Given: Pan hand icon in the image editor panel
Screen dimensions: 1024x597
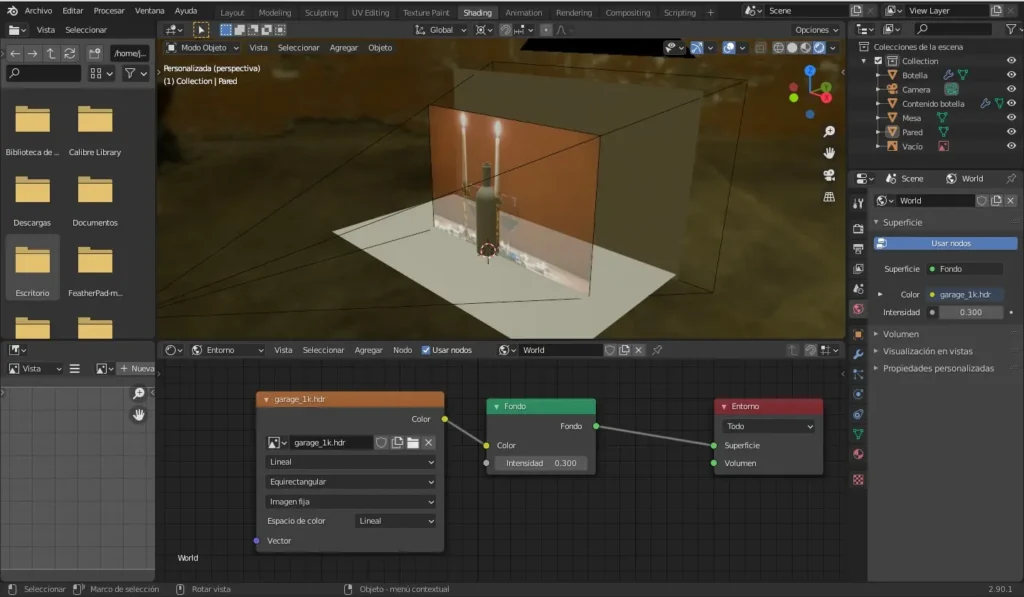Looking at the screenshot, I should [138, 415].
